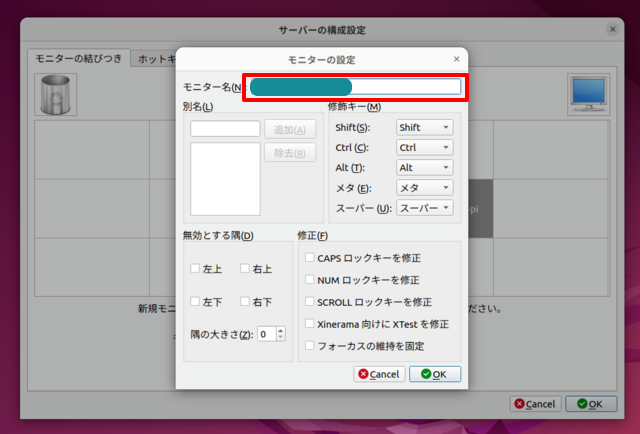Open the Ctrl modifier key dropdown

(424, 148)
